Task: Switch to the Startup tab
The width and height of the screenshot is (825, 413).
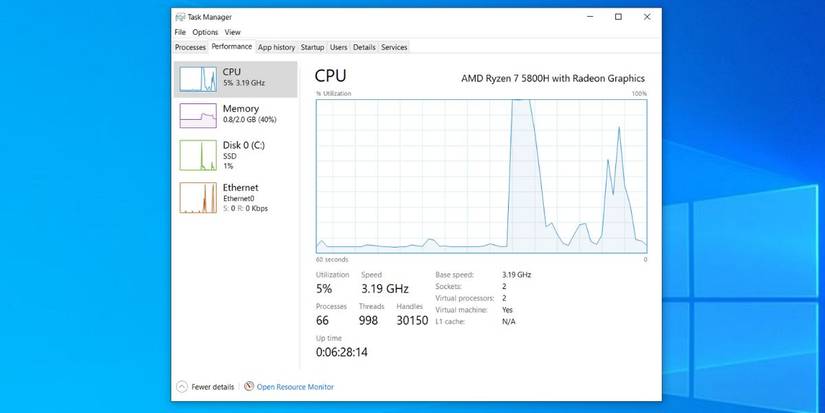Action: 312,47
